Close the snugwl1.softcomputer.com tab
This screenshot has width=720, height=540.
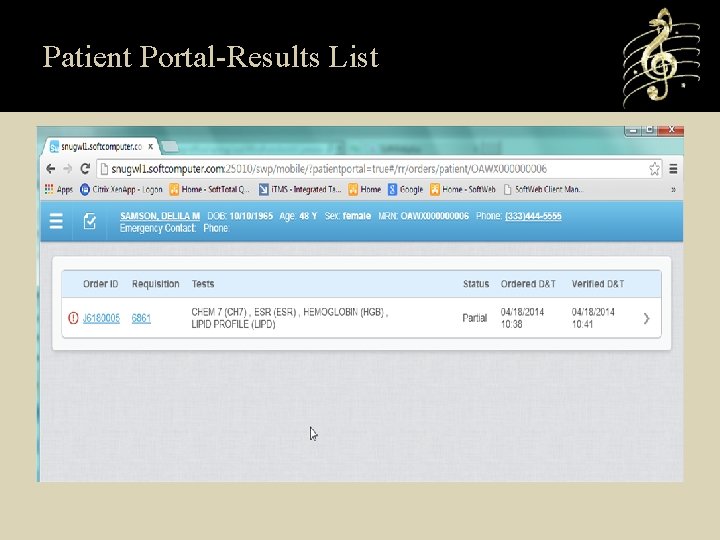(x=151, y=147)
